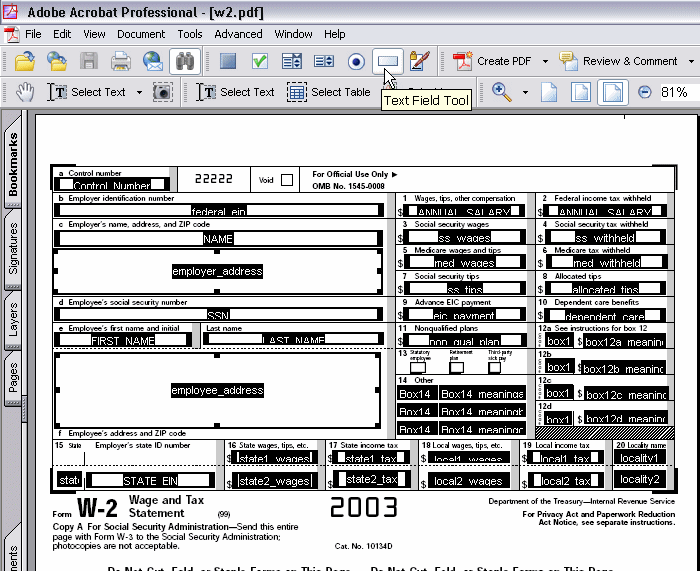Click the Fit Width page icon

pos(612,92)
